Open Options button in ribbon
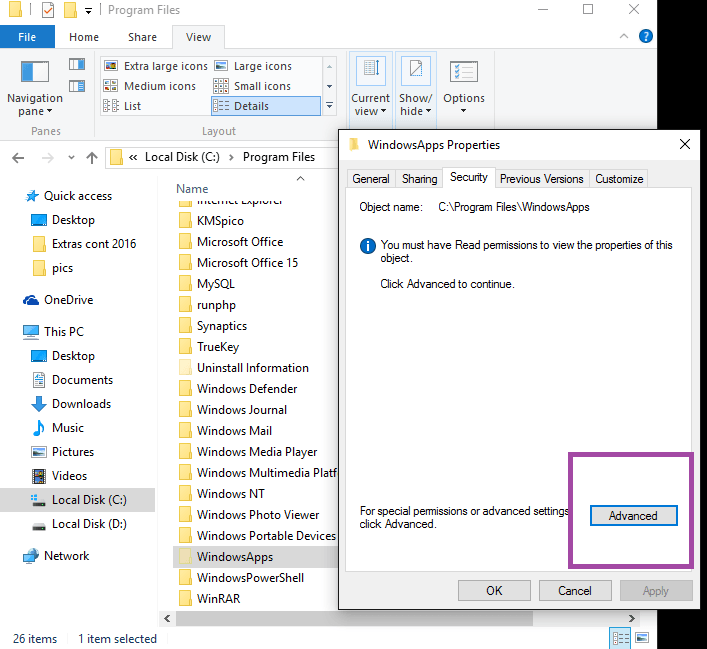Image resolution: width=707 pixels, height=649 pixels. pyautogui.click(x=464, y=87)
